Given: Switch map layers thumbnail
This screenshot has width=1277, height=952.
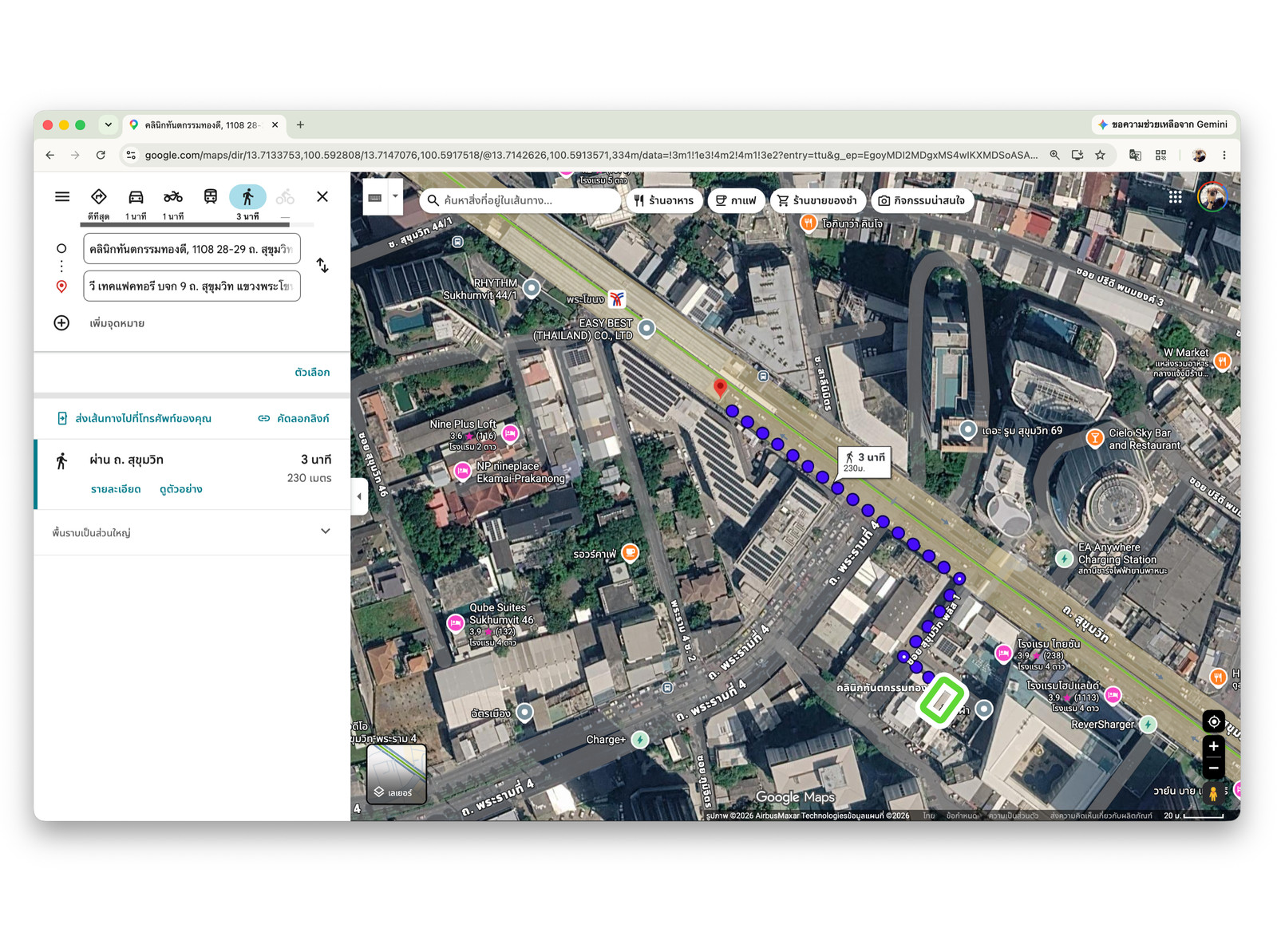Looking at the screenshot, I should (x=397, y=774).
